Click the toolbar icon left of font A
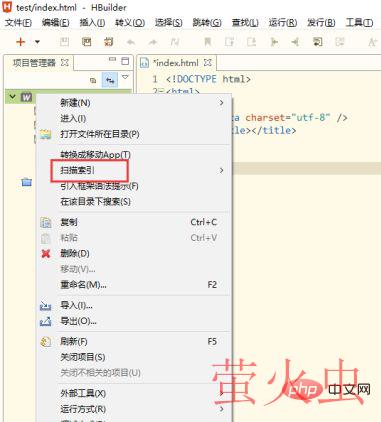 click(x=340, y=42)
